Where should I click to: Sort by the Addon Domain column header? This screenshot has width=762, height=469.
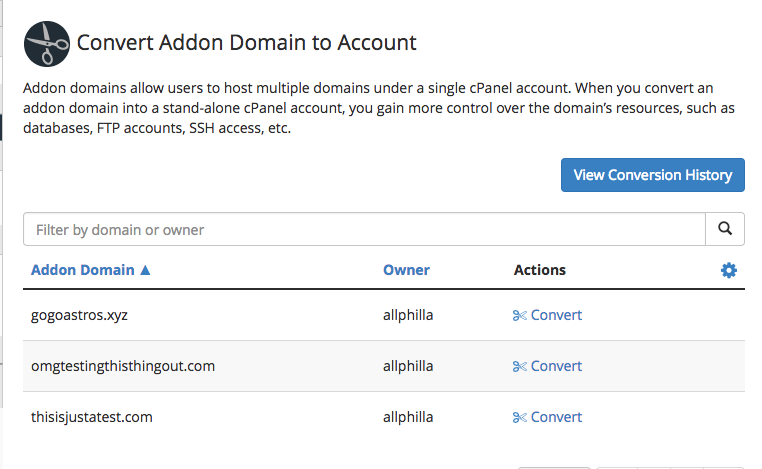pos(84,270)
